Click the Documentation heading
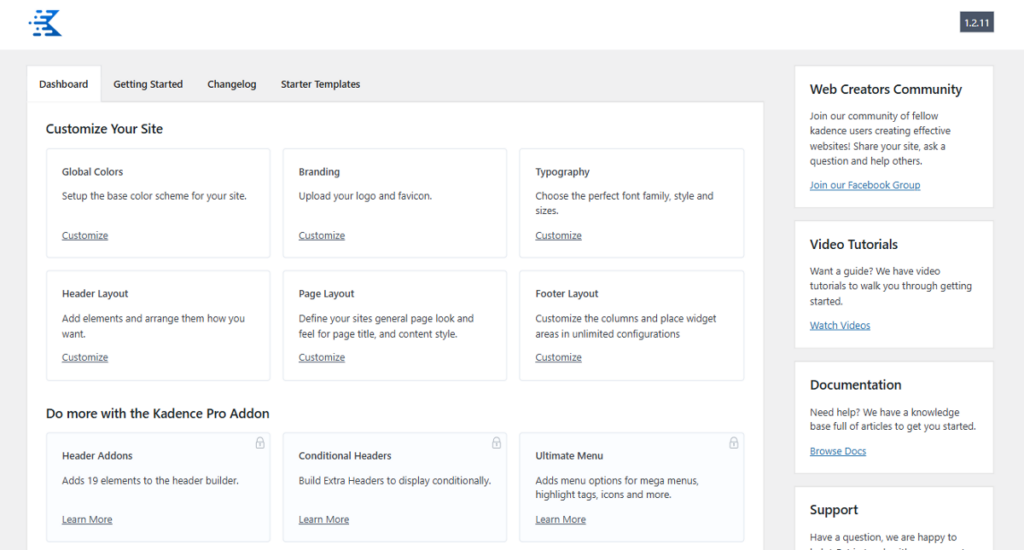This screenshot has width=1024, height=550. [x=856, y=385]
